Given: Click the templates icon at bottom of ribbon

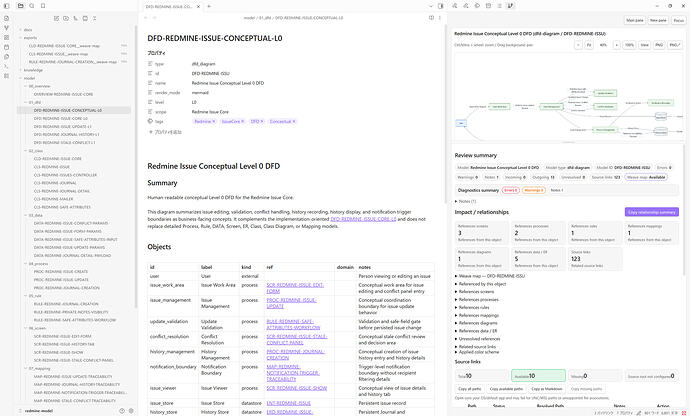Looking at the screenshot, I should [6, 76].
